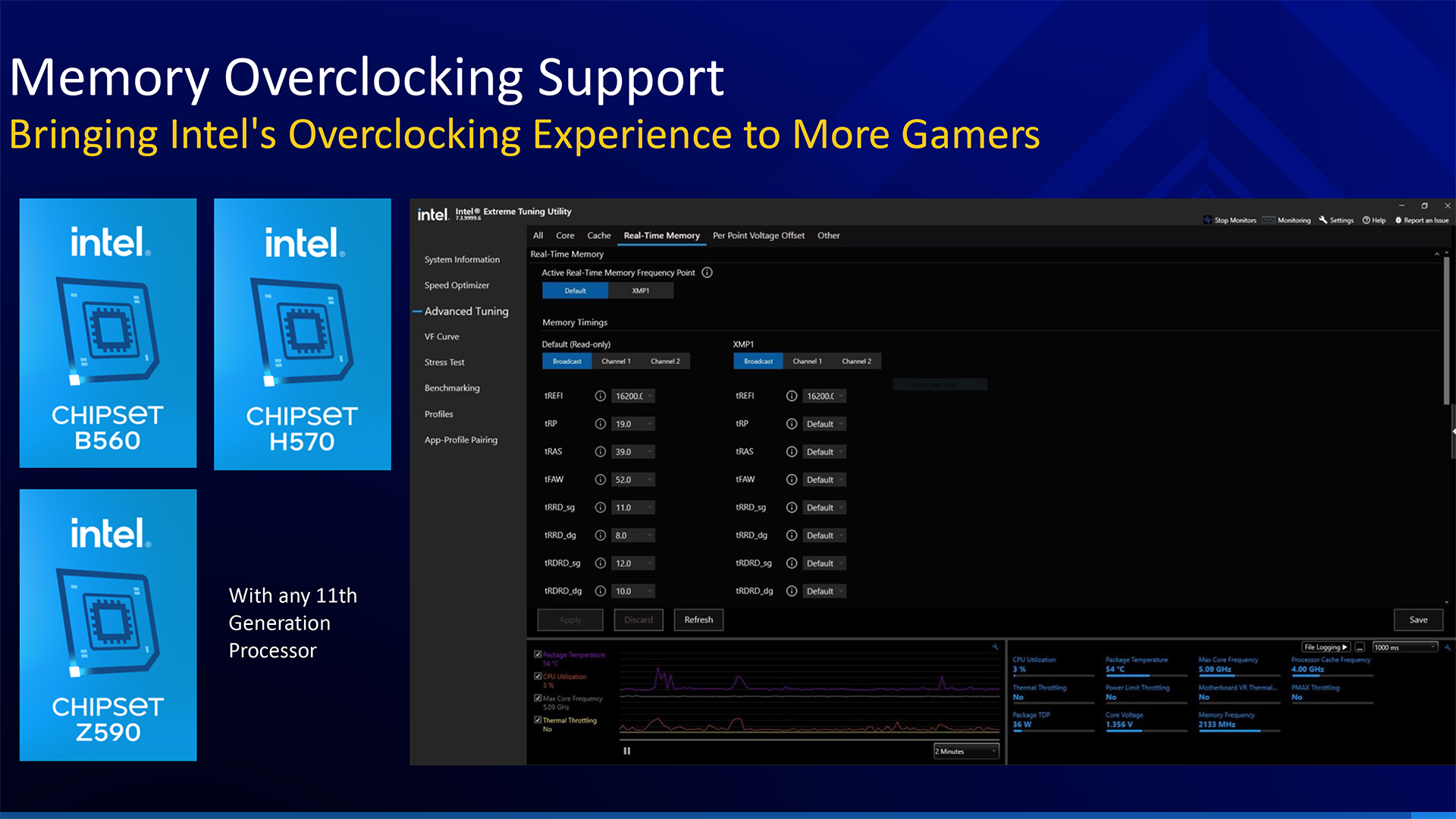Open Settings wrench icon

(x=1323, y=220)
